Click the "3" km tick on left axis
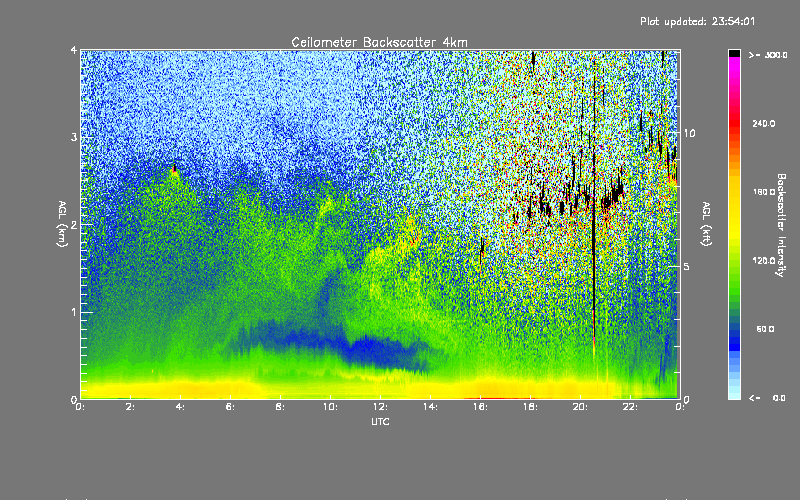The image size is (800, 500). 74,137
